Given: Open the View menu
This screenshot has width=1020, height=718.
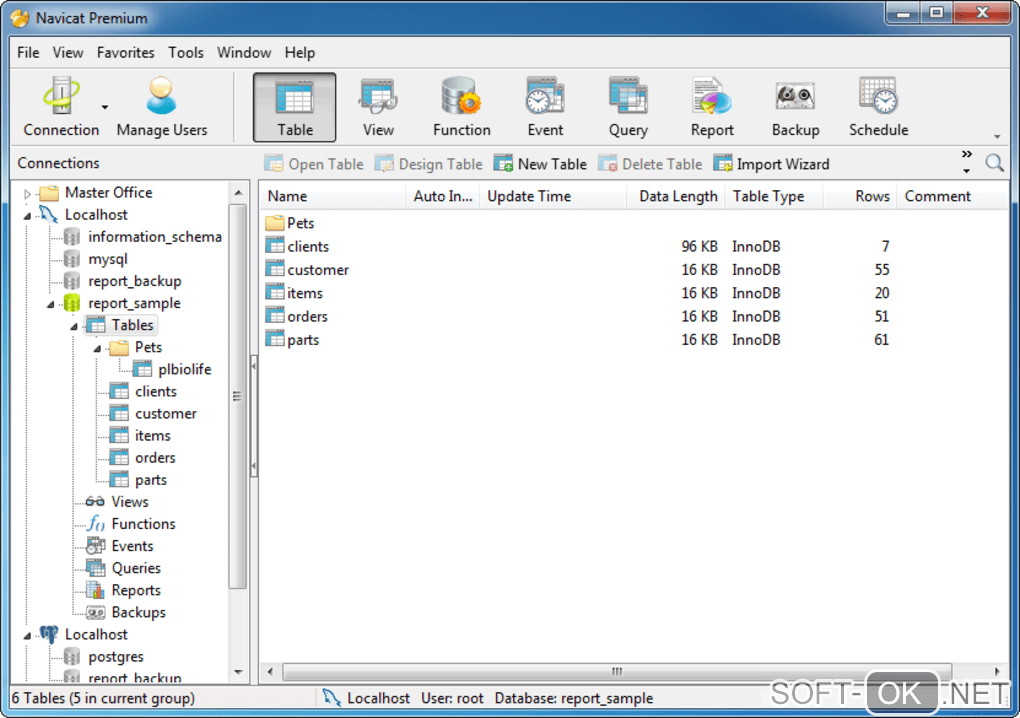Looking at the screenshot, I should tap(68, 52).
